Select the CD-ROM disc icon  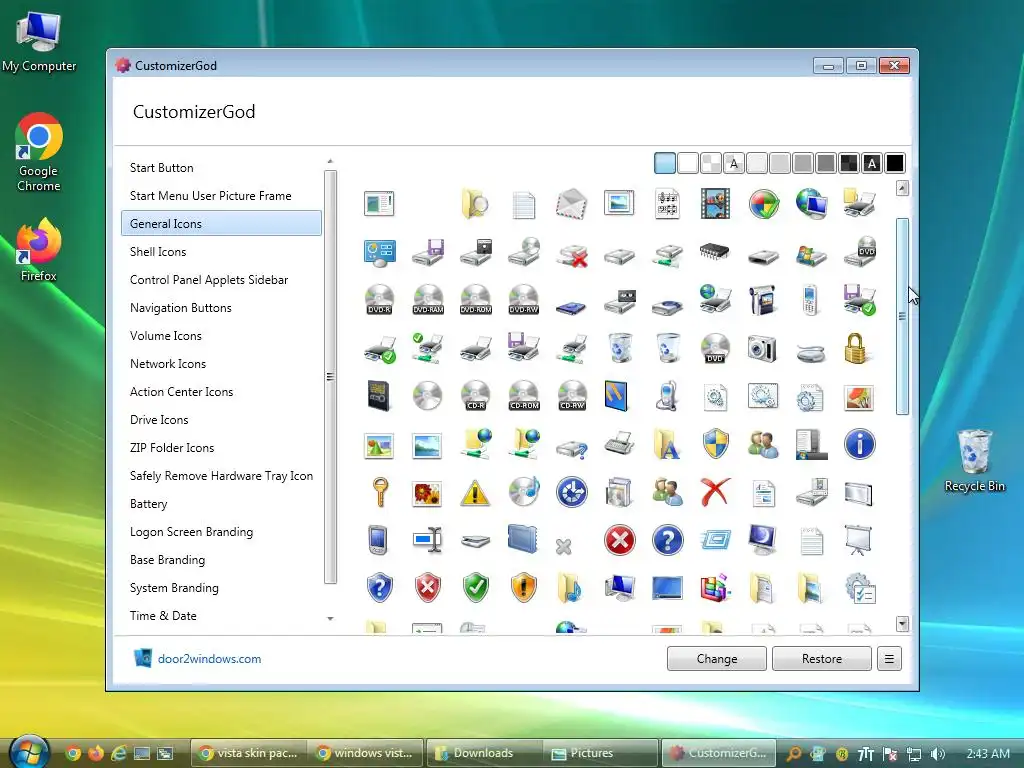click(524, 396)
